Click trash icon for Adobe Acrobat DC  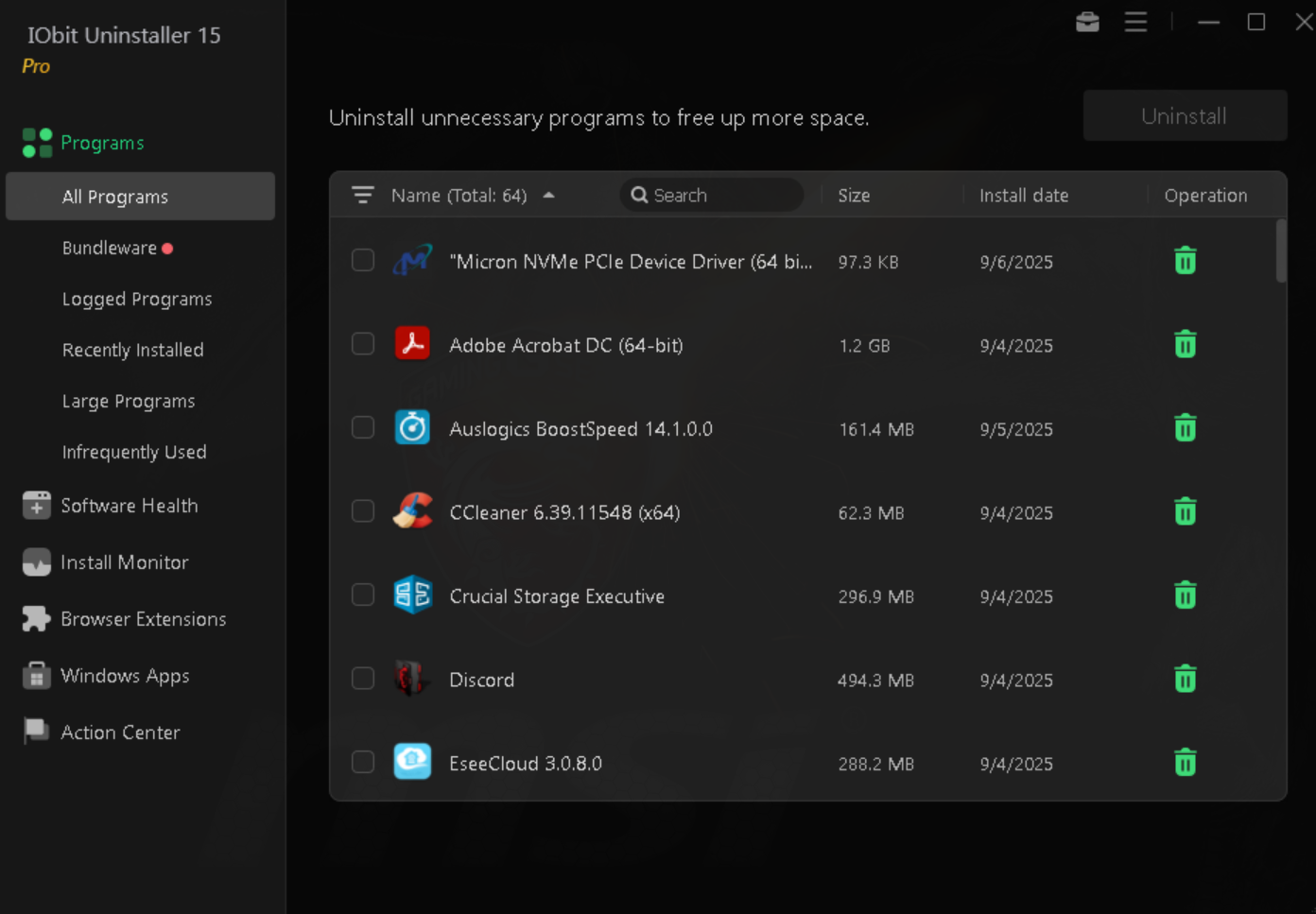(x=1185, y=344)
